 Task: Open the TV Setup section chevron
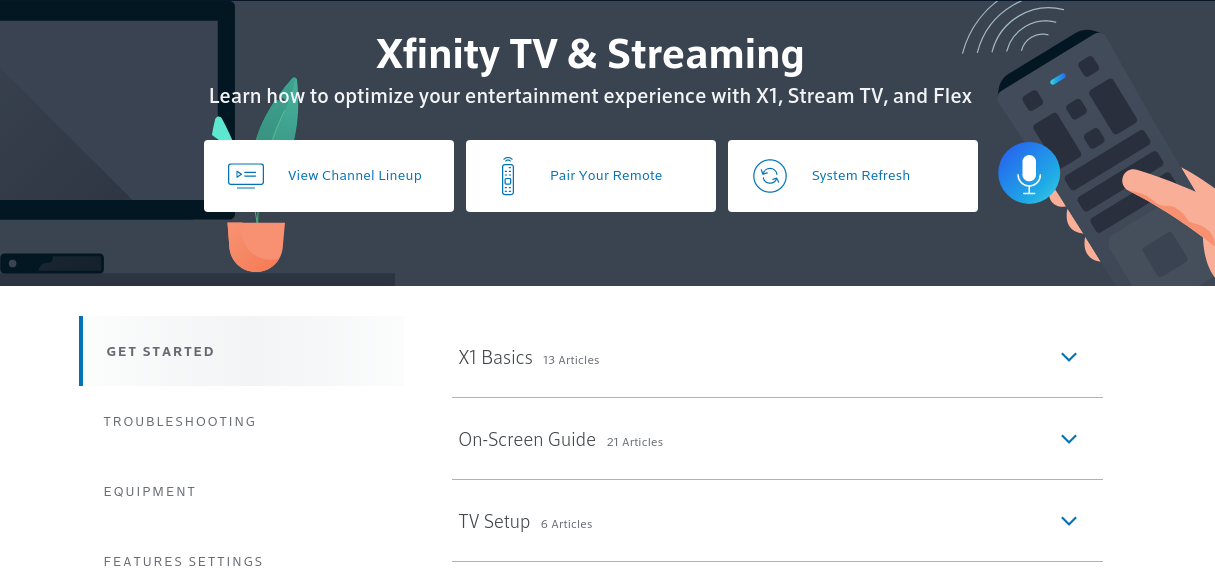click(1069, 521)
